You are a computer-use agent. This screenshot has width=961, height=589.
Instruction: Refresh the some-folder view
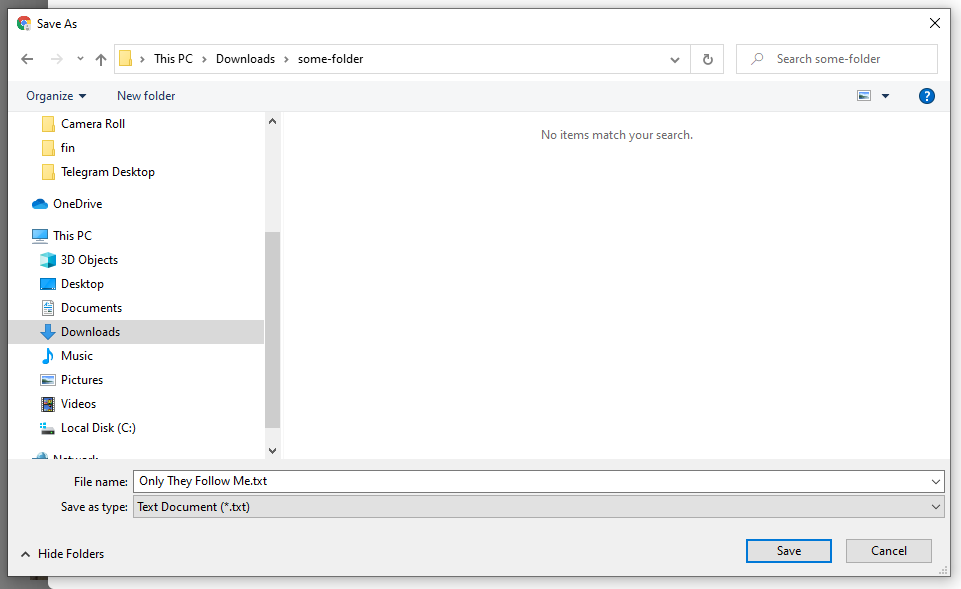[x=707, y=59]
